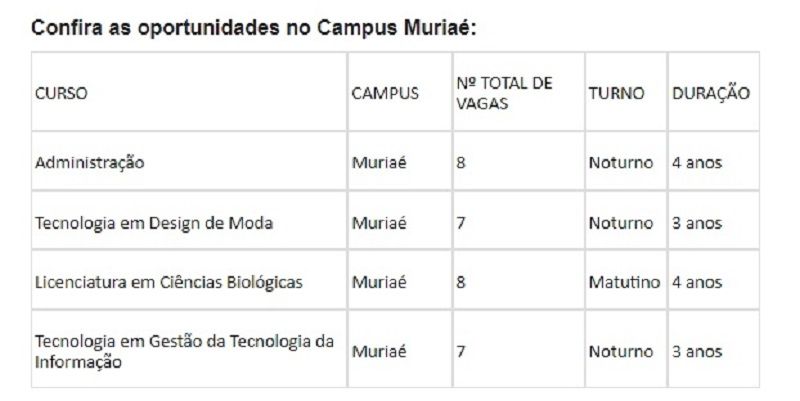Click the heading "Confira as oportunidades no Campus Muriaé"
800x401 pixels.
tap(254, 27)
